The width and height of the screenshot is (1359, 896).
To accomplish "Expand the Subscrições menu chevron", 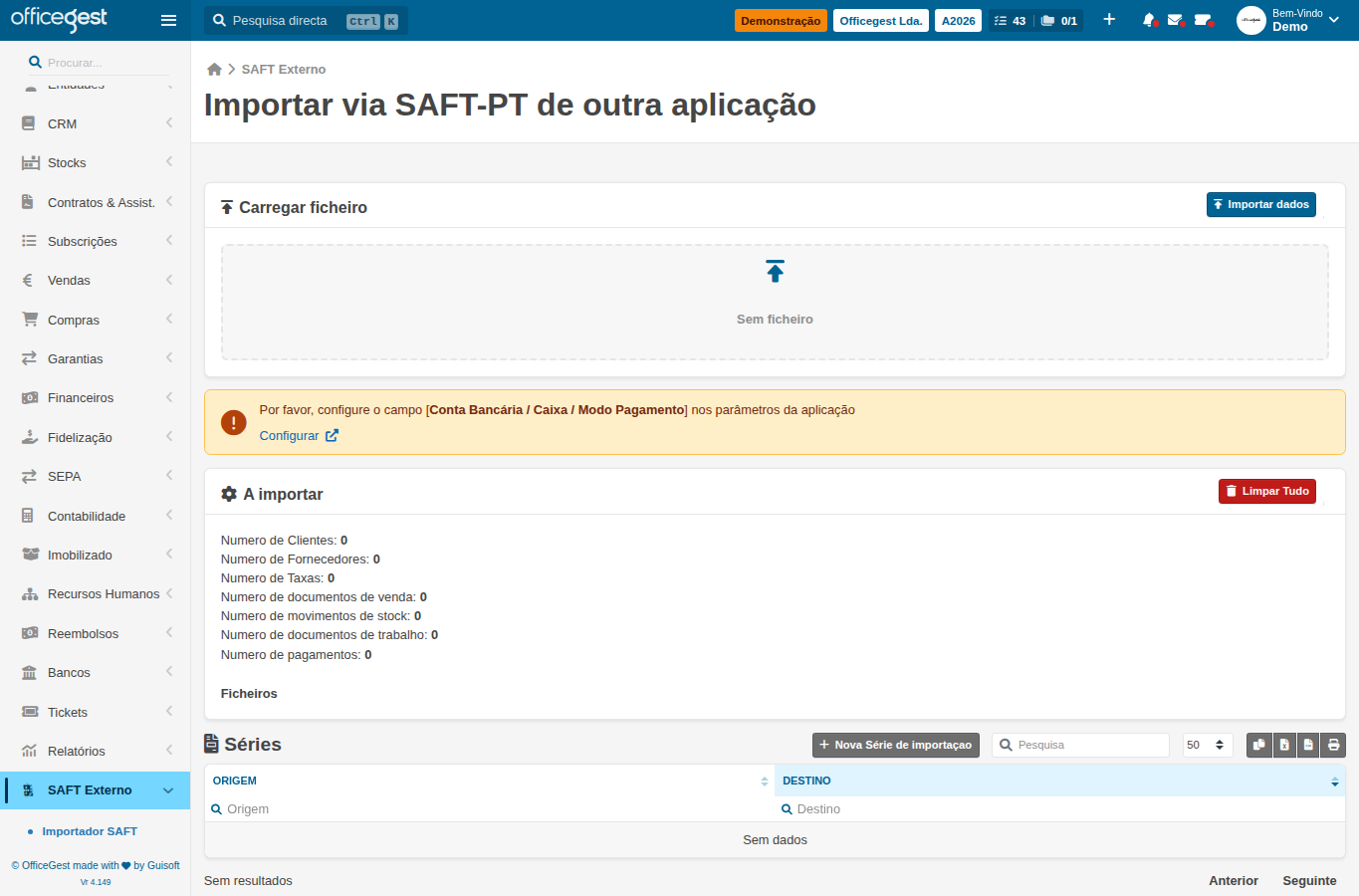I will pos(169,240).
